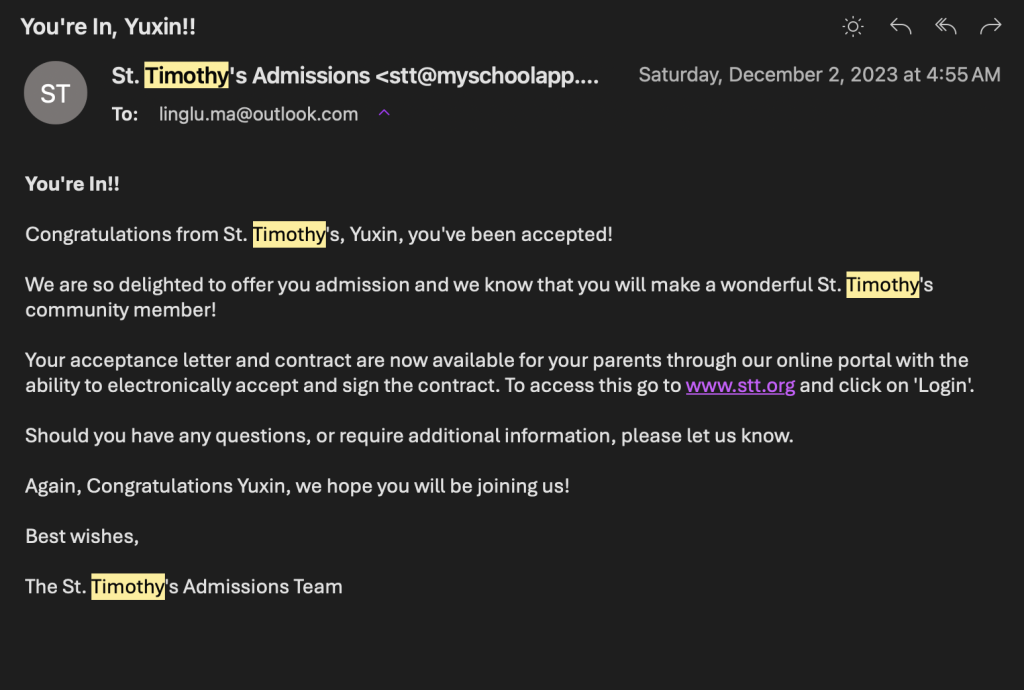Click the To: label
Screen dimensions: 1024x690
pyautogui.click(x=125, y=114)
